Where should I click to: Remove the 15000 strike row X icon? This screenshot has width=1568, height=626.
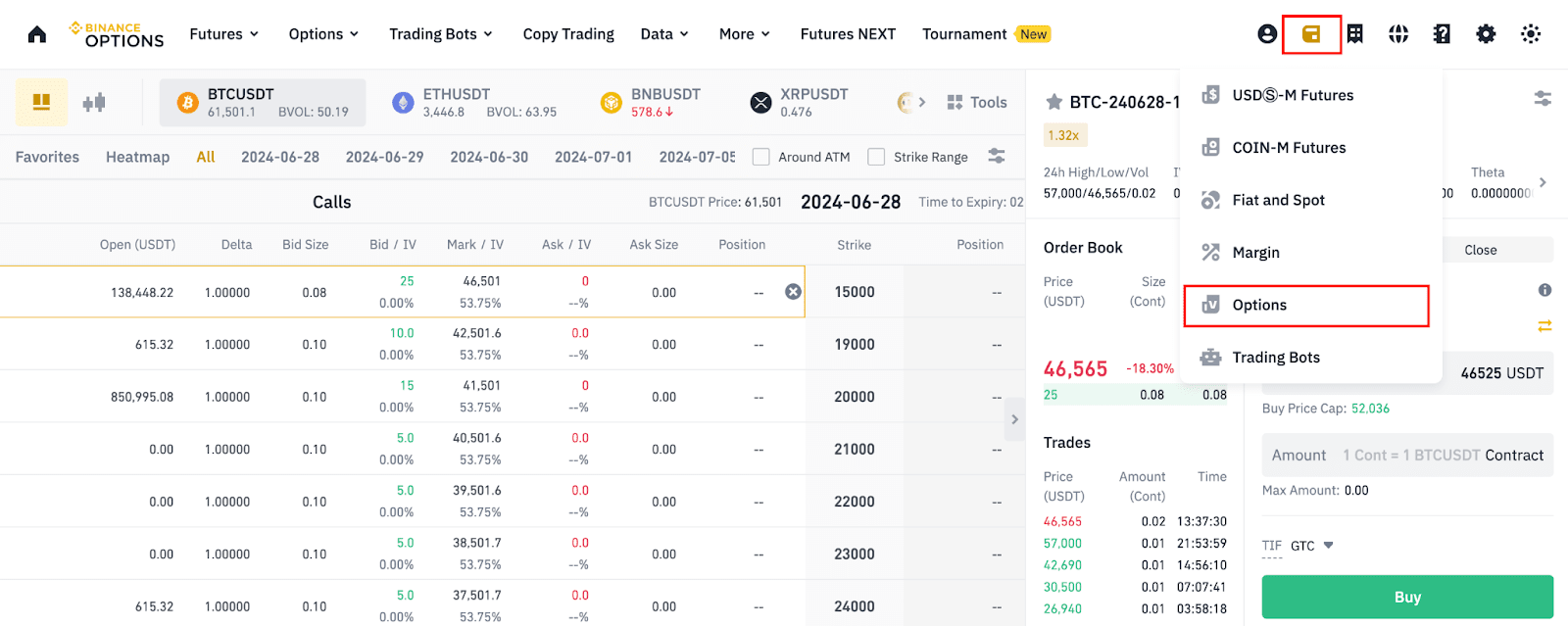tap(793, 292)
